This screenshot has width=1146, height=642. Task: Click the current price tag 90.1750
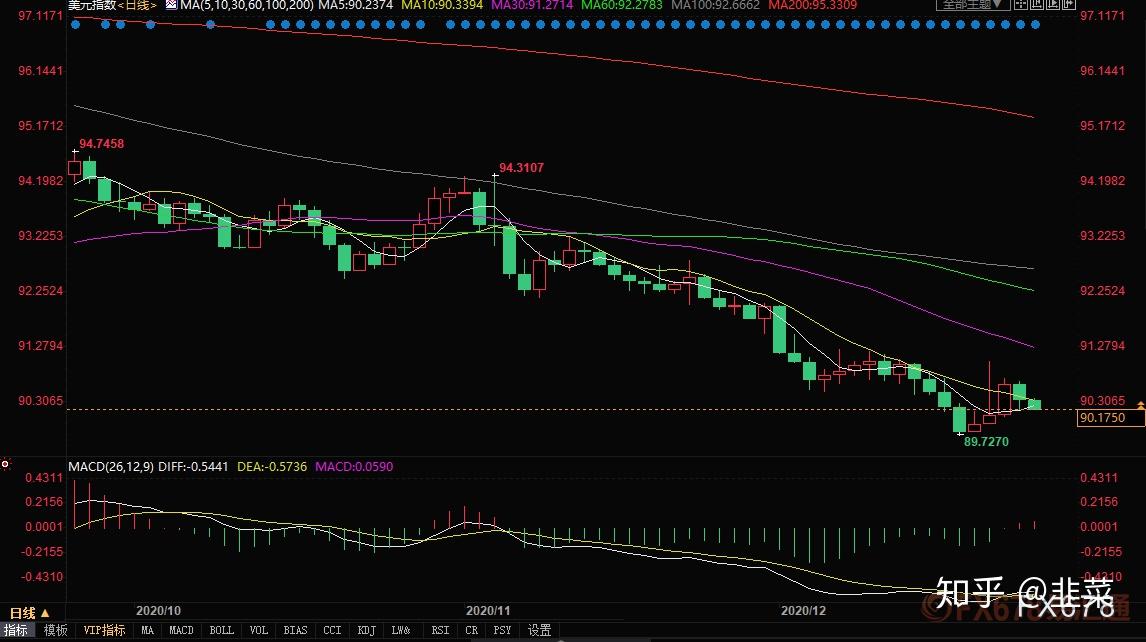[1103, 418]
